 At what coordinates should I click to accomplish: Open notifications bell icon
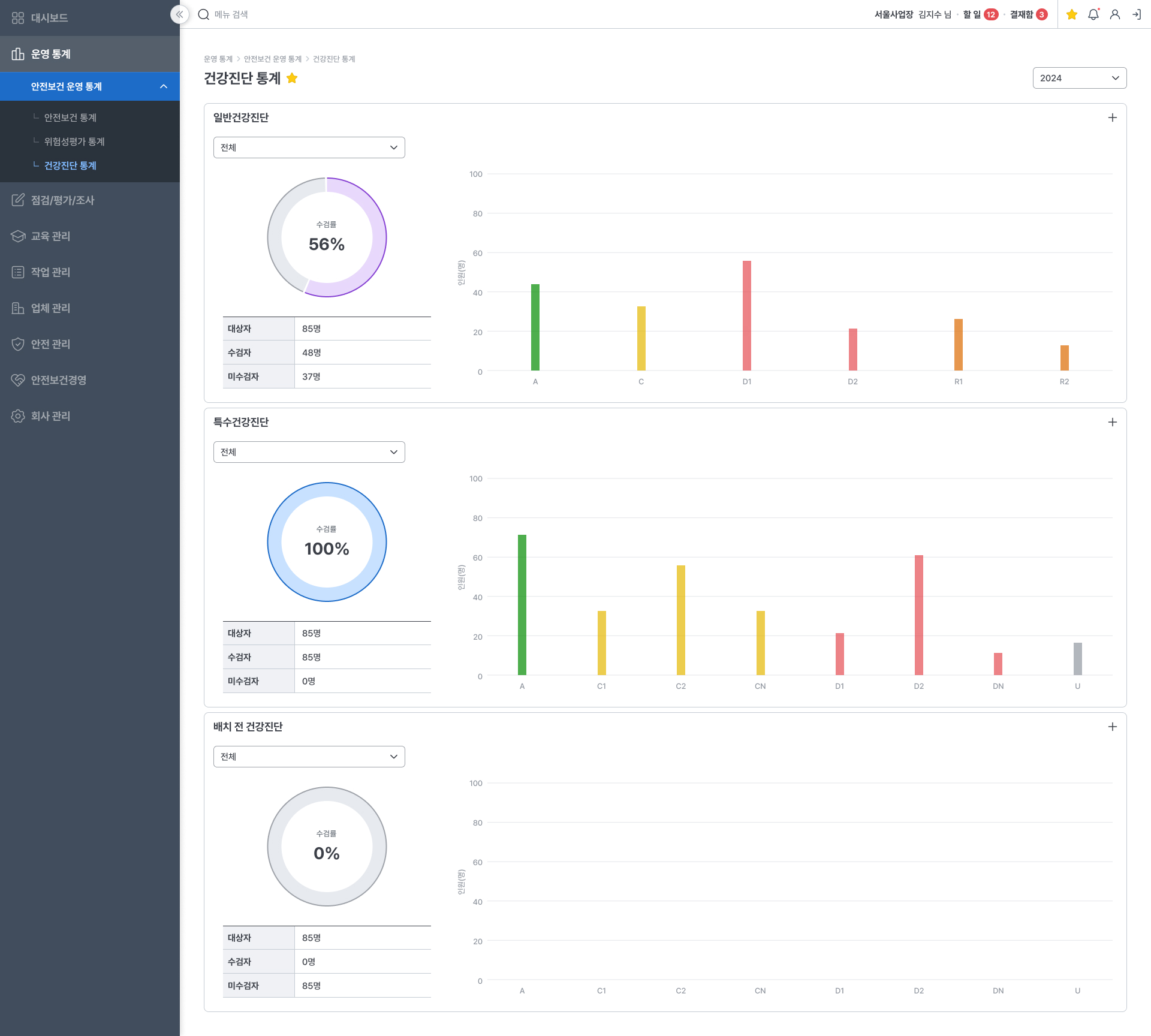click(x=1093, y=14)
